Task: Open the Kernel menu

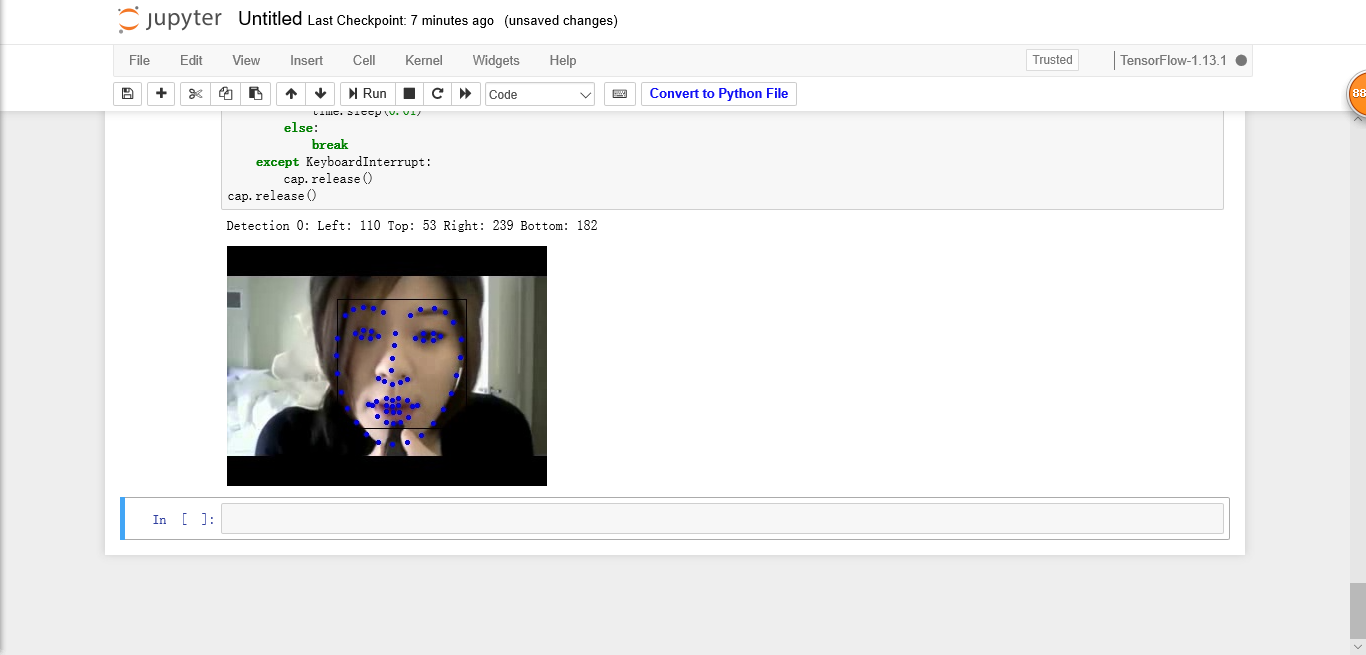Action: click(x=424, y=60)
